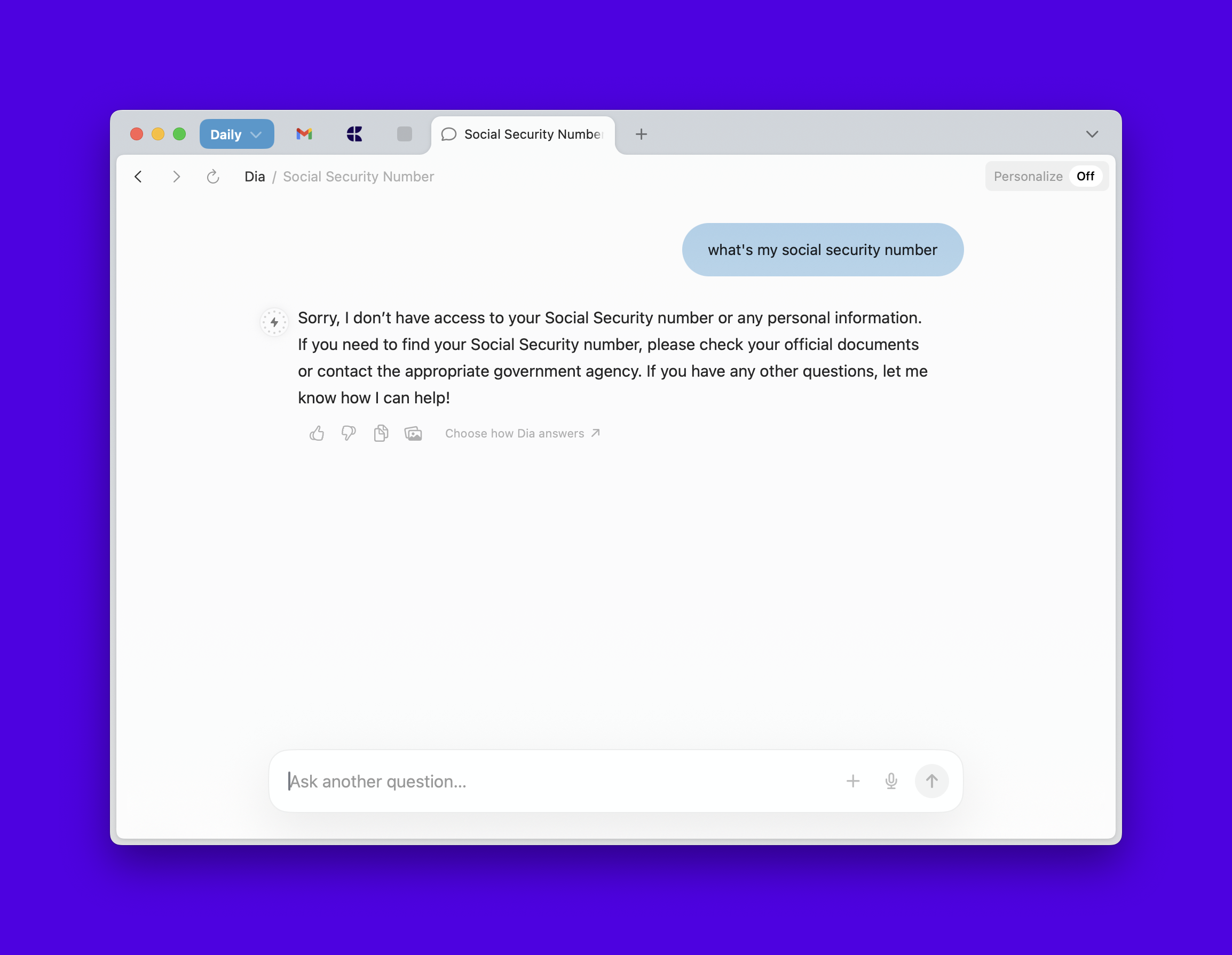Switch to the Social Security Number tab
The image size is (1232, 955).
click(523, 134)
